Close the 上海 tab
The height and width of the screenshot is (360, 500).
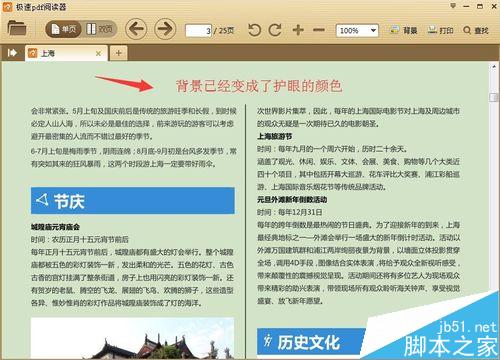click(x=98, y=53)
